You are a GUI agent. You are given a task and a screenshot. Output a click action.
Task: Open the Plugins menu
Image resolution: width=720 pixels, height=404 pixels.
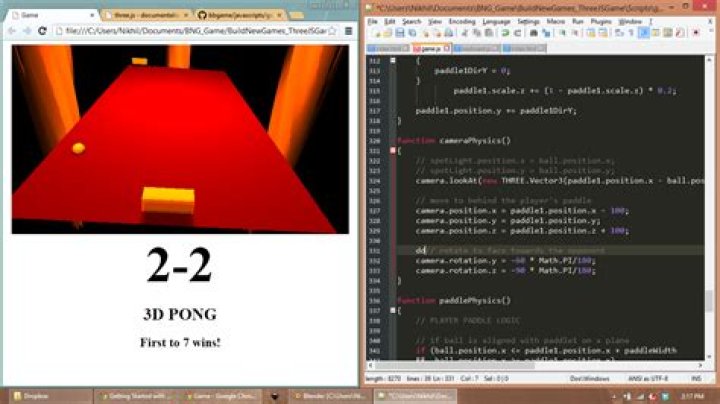click(x=601, y=22)
